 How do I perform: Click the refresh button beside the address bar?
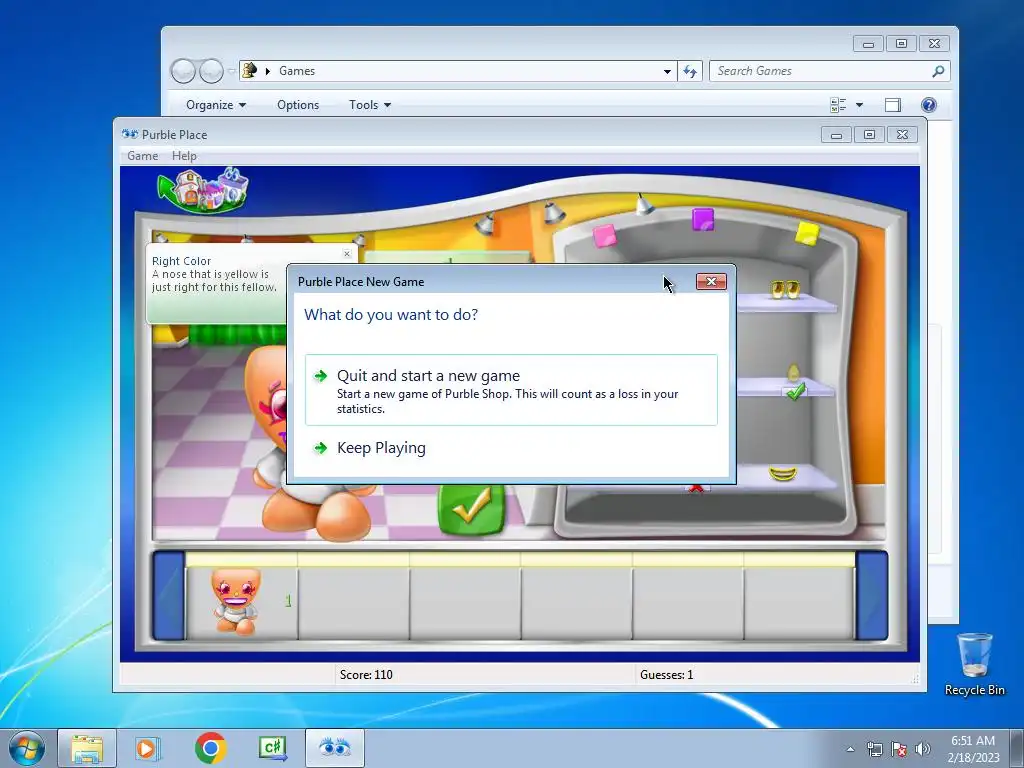(x=690, y=71)
